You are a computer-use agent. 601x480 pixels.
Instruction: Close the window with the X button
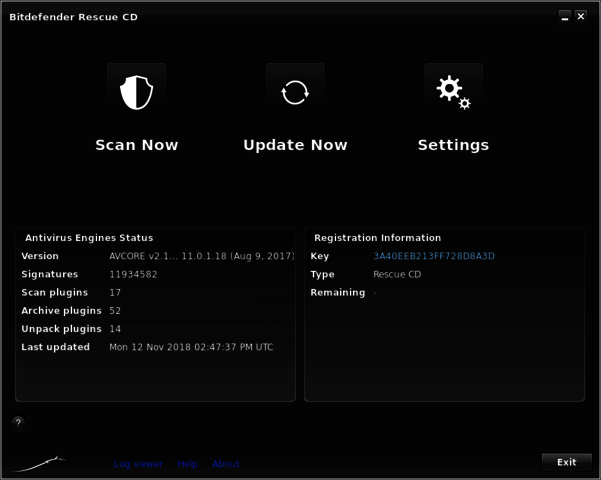581,16
